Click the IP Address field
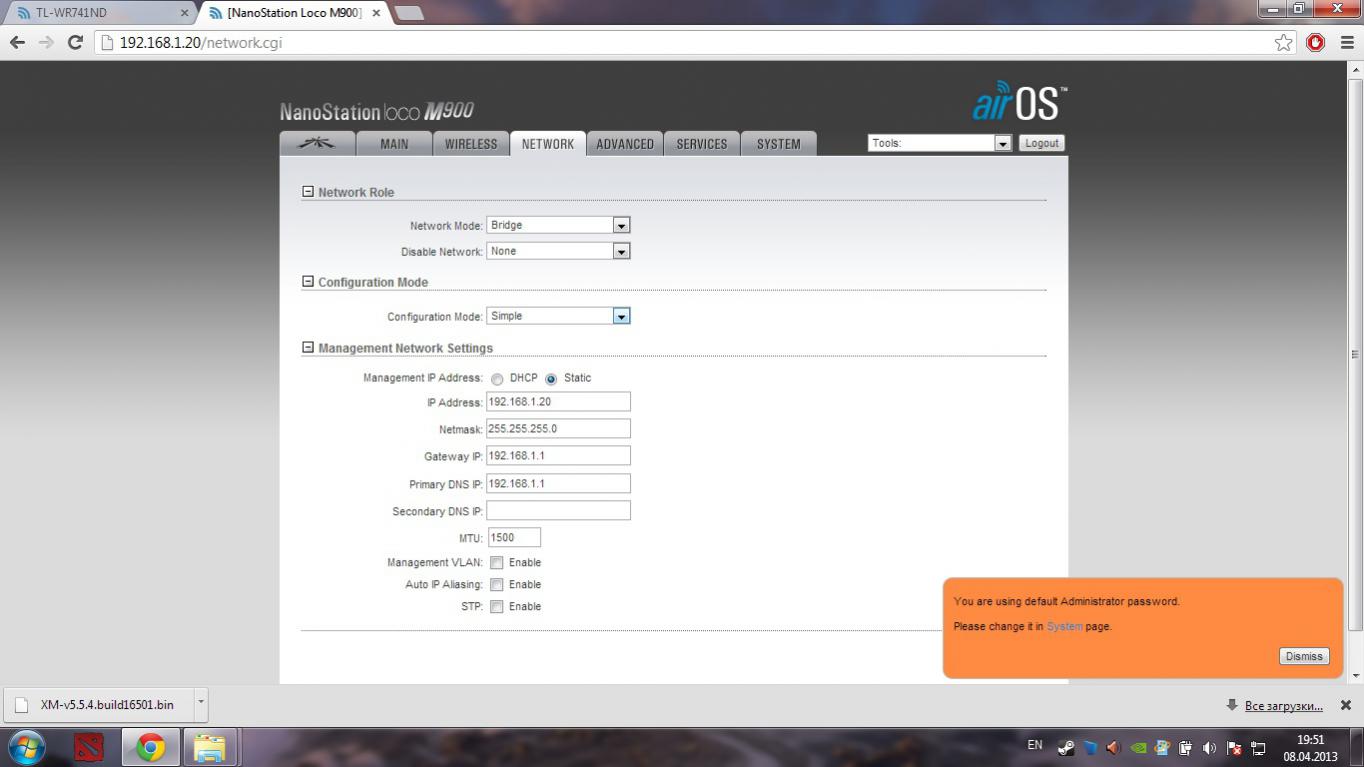Viewport: 1364px width, 767px height. click(x=558, y=401)
